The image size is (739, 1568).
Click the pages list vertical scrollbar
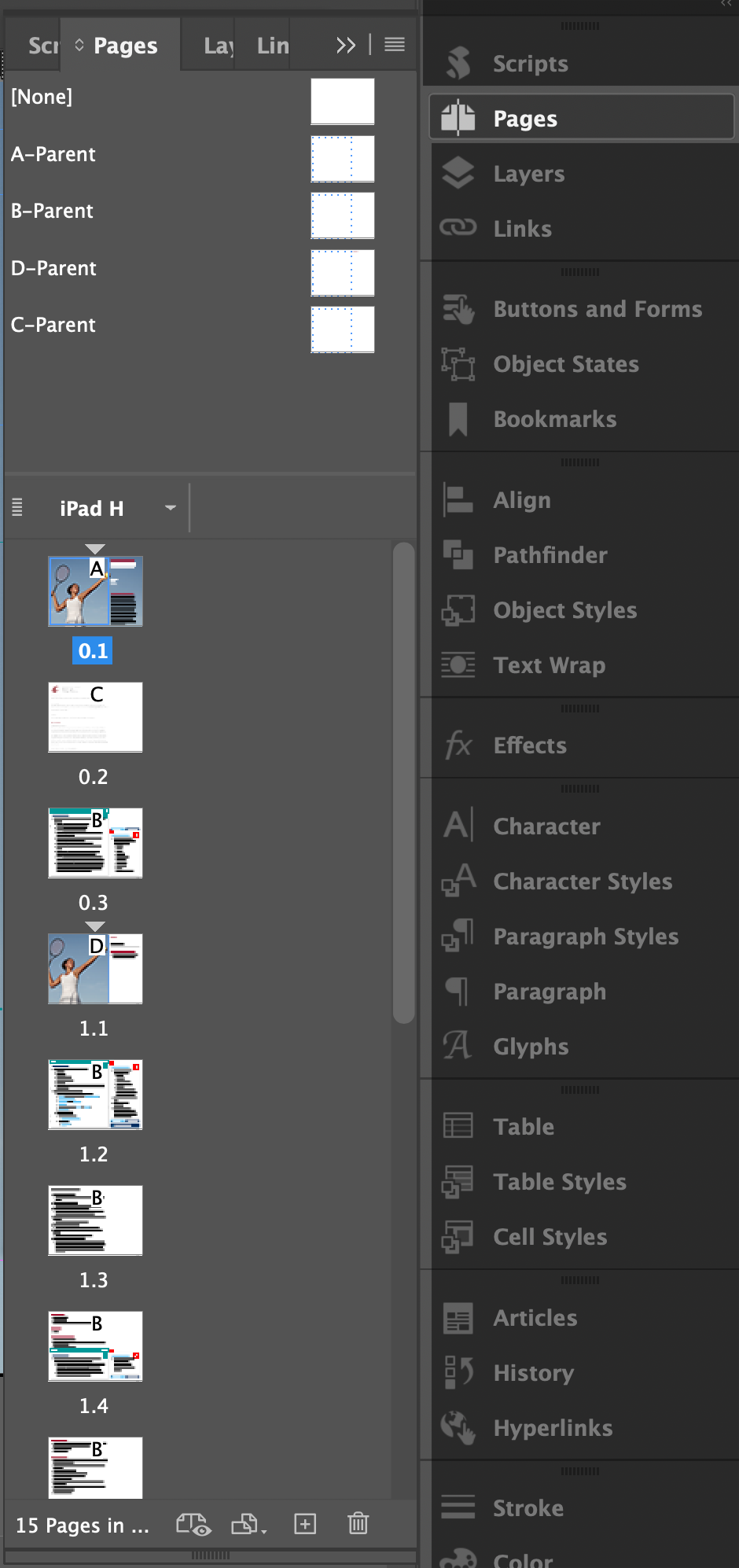click(x=403, y=782)
